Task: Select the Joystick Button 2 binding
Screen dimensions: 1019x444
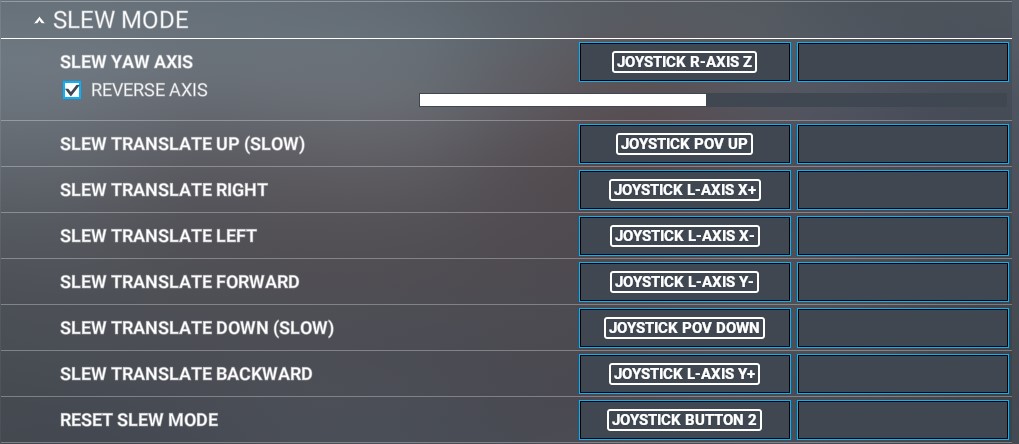Action: point(685,420)
